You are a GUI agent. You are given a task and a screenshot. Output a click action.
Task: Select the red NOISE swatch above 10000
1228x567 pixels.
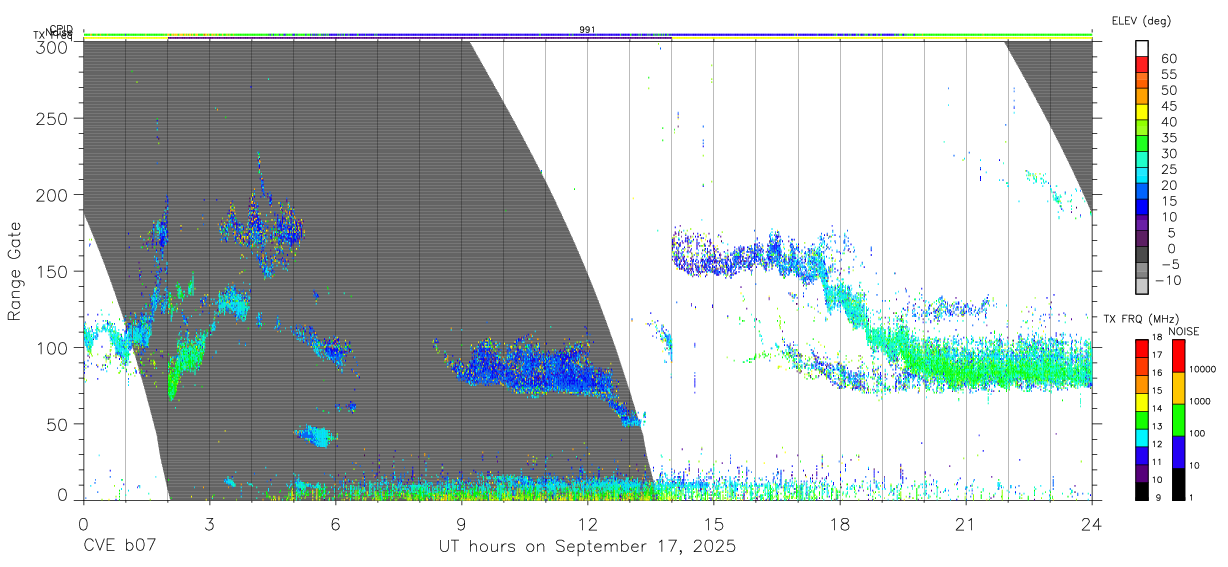click(x=1177, y=356)
